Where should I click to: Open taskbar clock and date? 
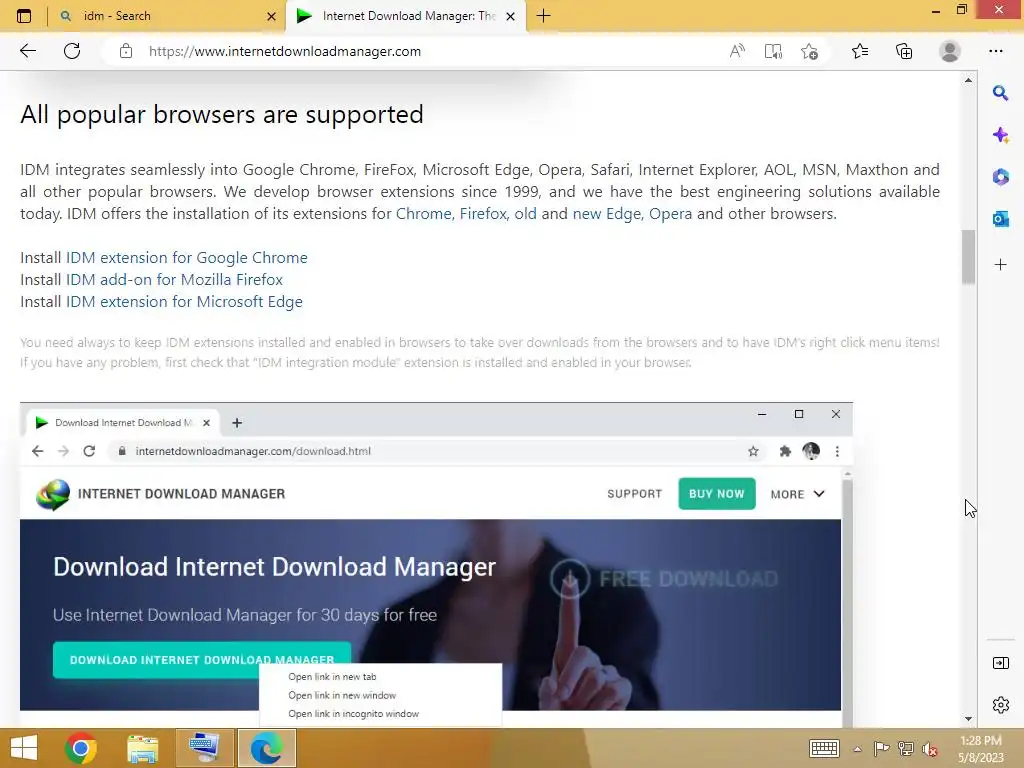(x=980, y=749)
